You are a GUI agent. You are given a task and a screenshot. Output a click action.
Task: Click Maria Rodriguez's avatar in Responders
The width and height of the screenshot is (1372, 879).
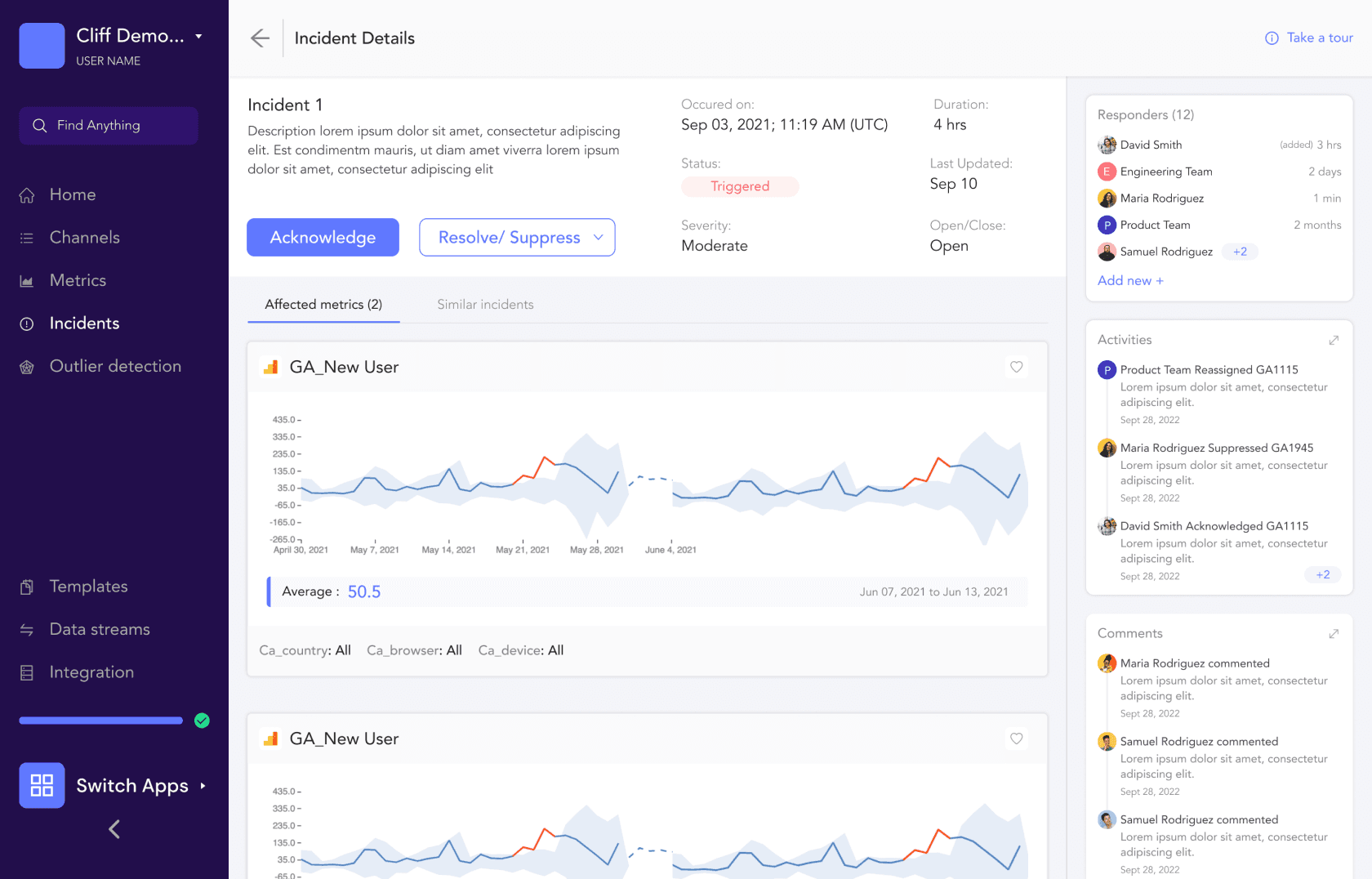1107,199
